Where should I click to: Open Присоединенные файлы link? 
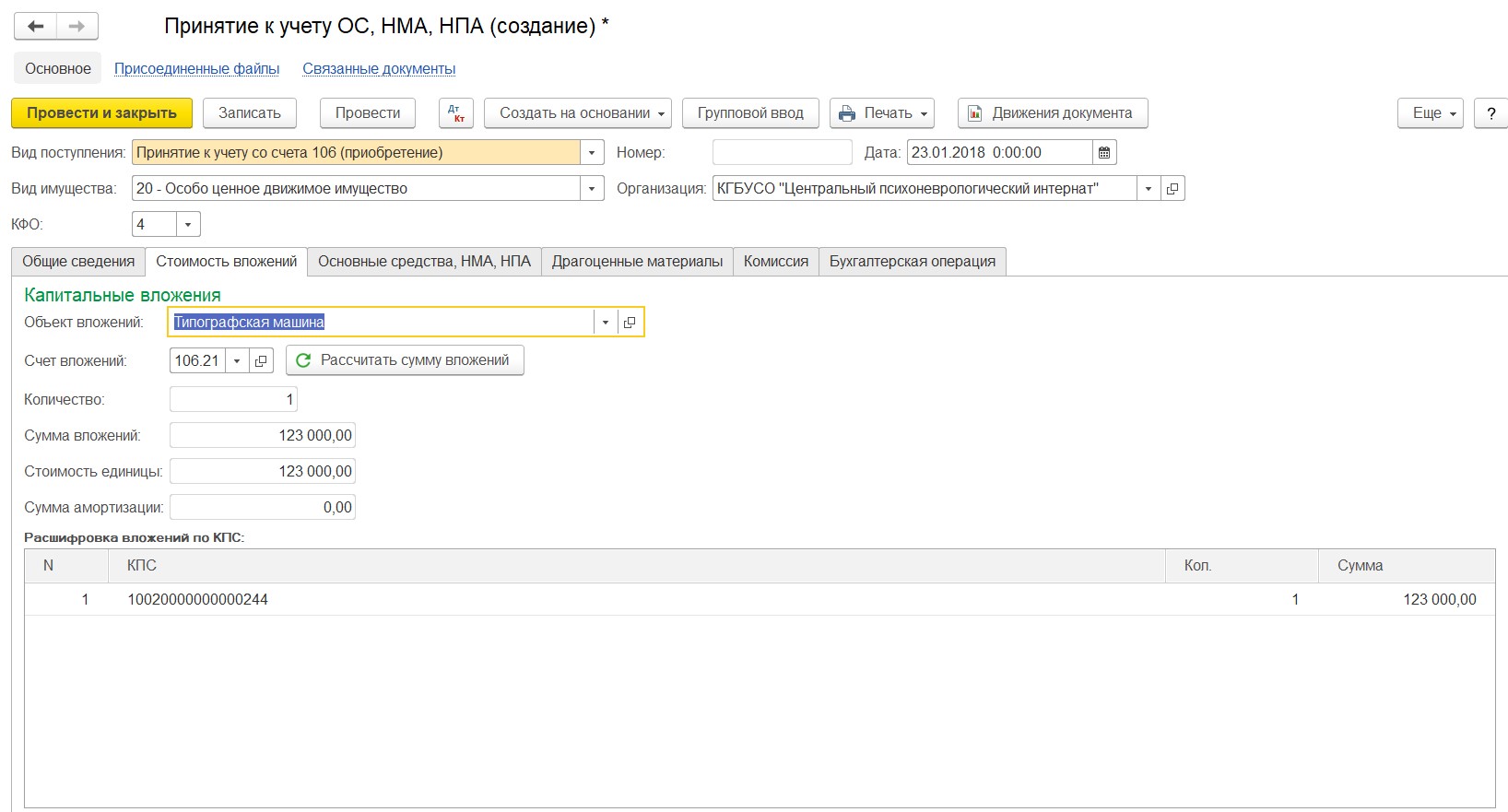(x=197, y=69)
